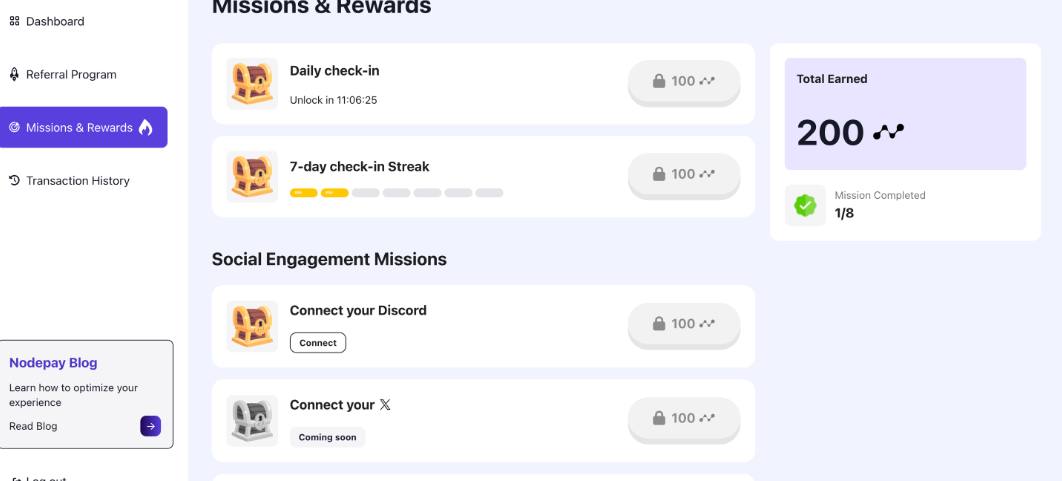This screenshot has width=1062, height=481.
Task: Claim the locked 100 reward for Daily check-in
Action: (684, 82)
